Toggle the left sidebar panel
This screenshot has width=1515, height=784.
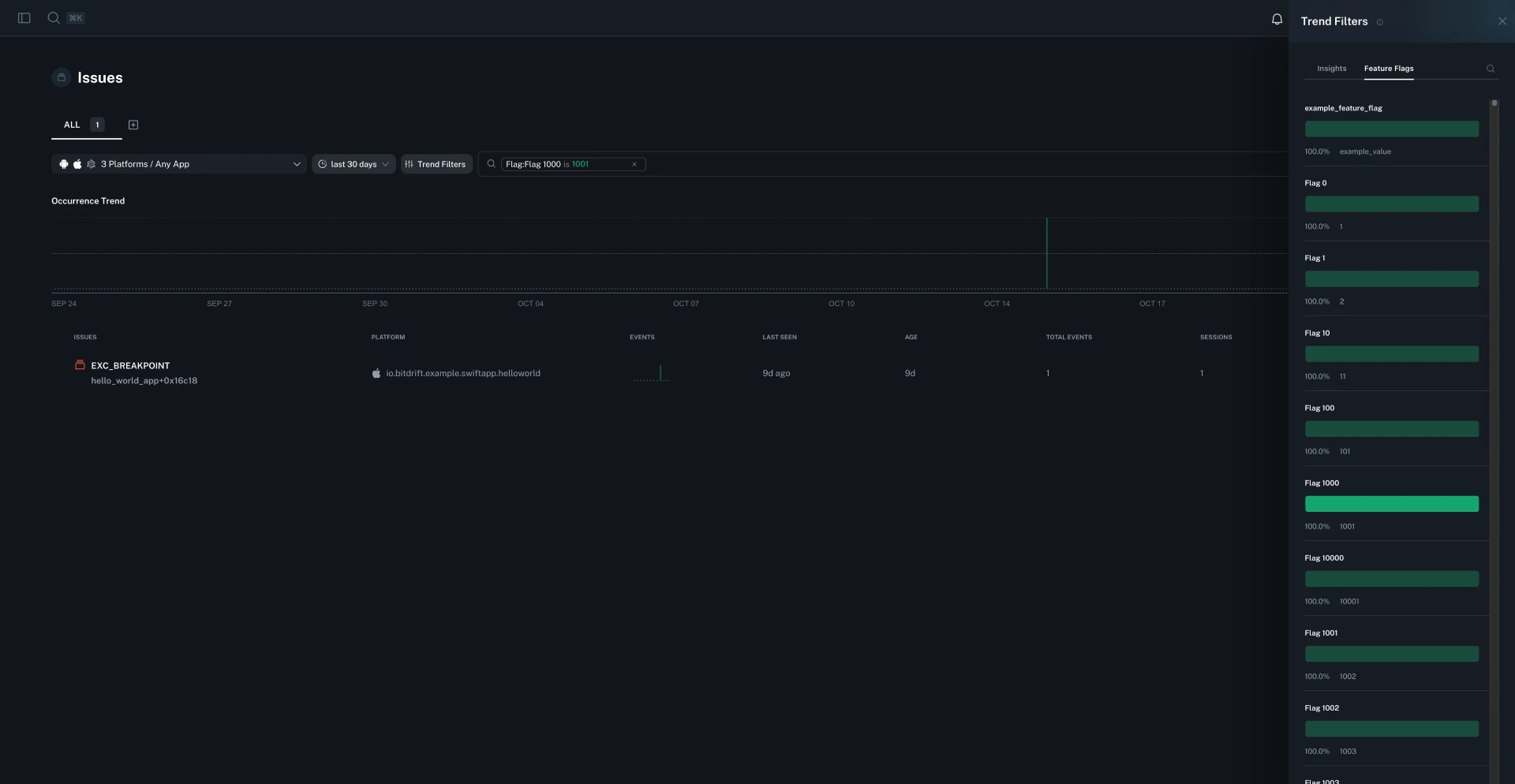(x=23, y=17)
